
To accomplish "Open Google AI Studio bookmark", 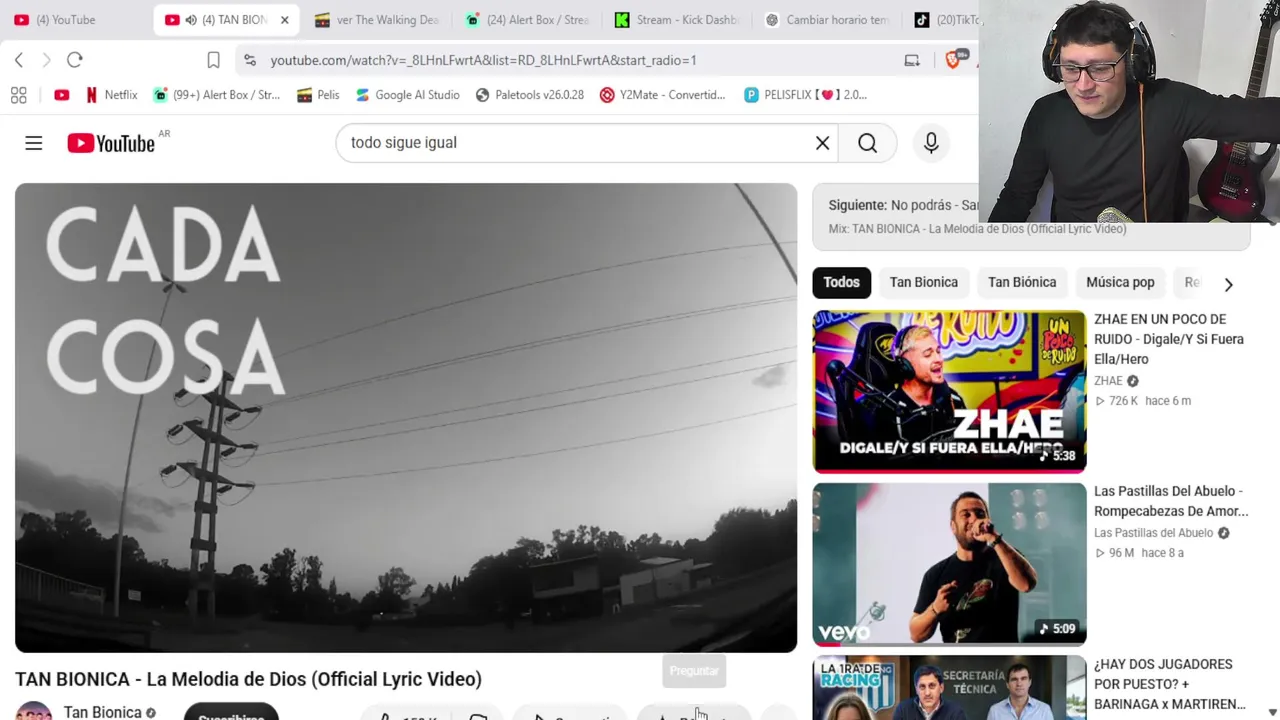I will point(407,95).
